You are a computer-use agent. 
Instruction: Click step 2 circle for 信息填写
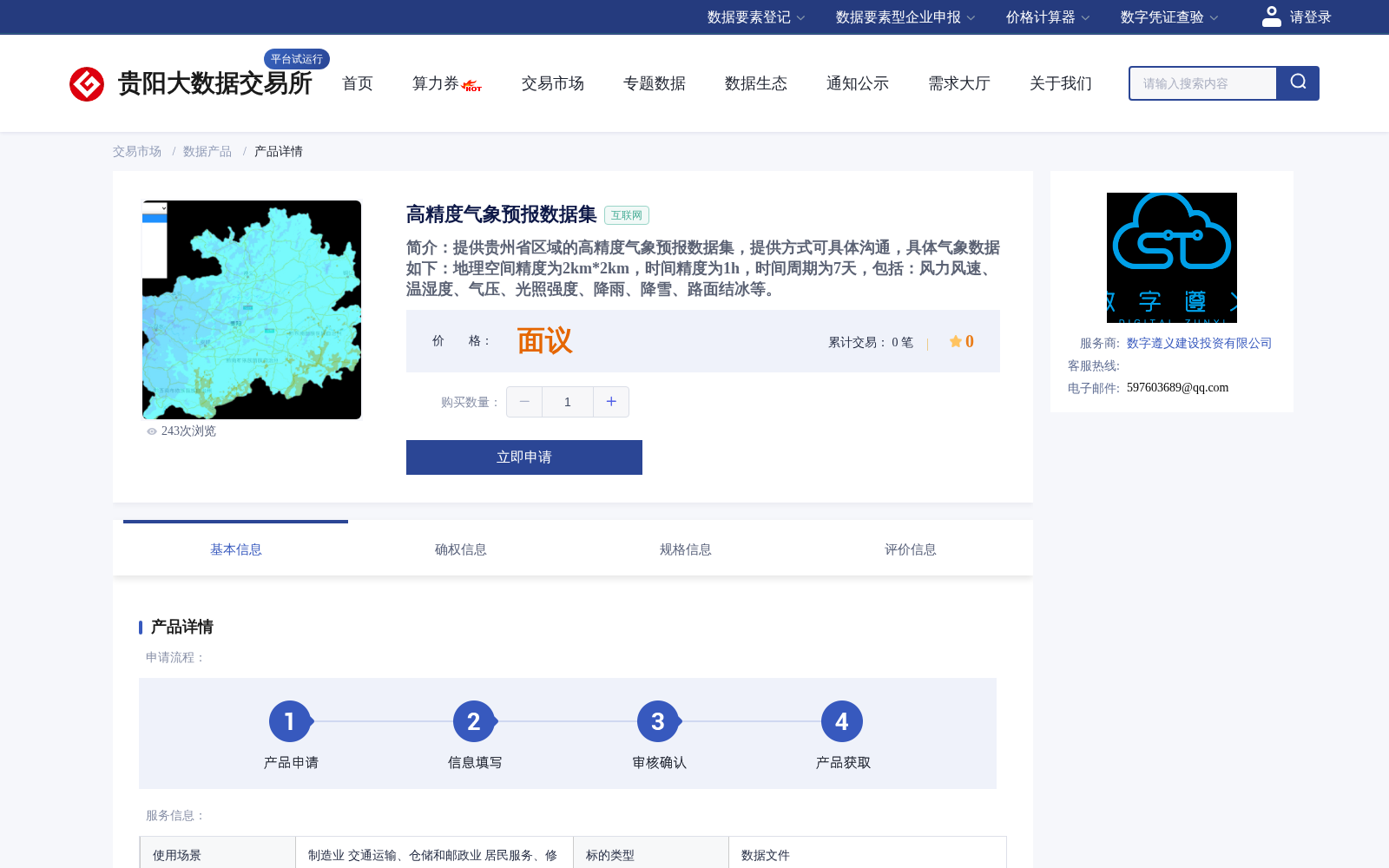[x=474, y=721]
